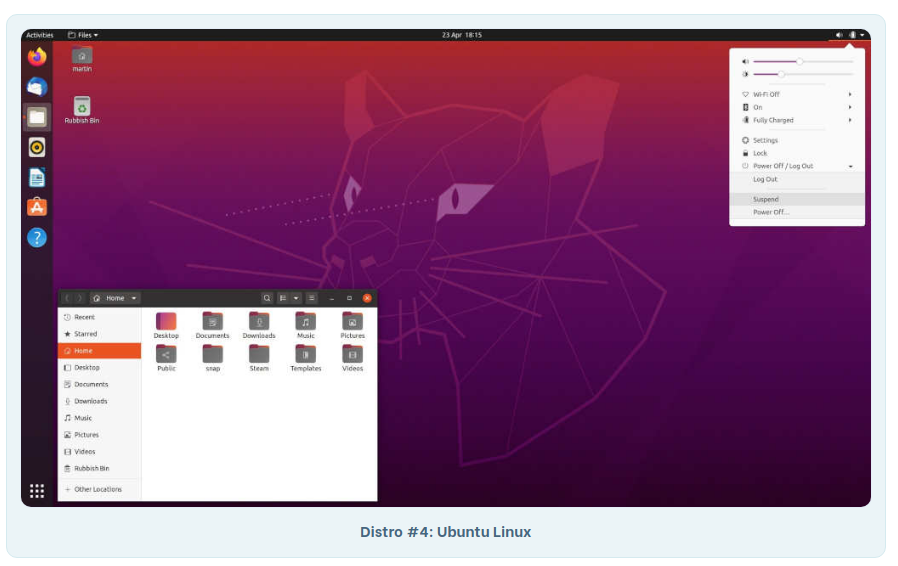The image size is (898, 566).
Task: Launch Ubuntu Software from the dock
Action: point(37,207)
